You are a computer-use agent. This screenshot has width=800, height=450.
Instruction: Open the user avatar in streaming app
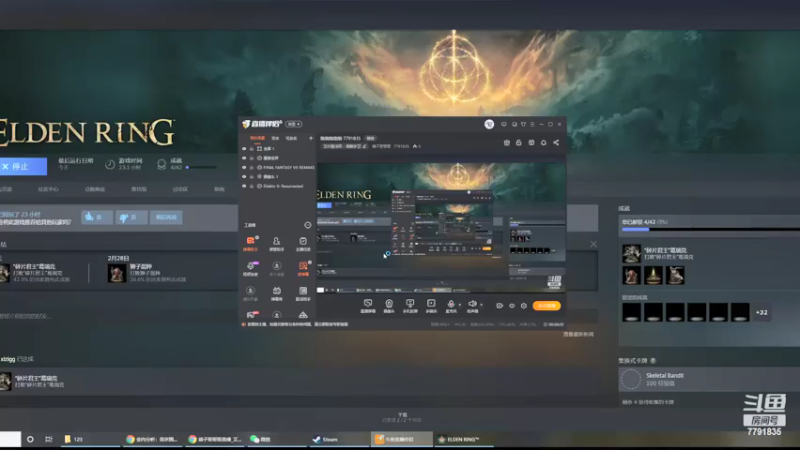(x=489, y=124)
